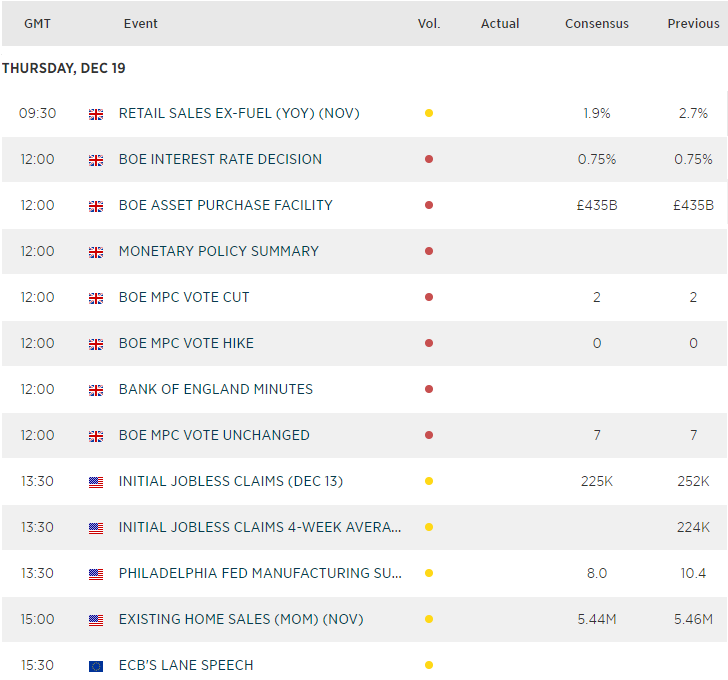Click US flag beside Existing Home Sales

click(96, 620)
